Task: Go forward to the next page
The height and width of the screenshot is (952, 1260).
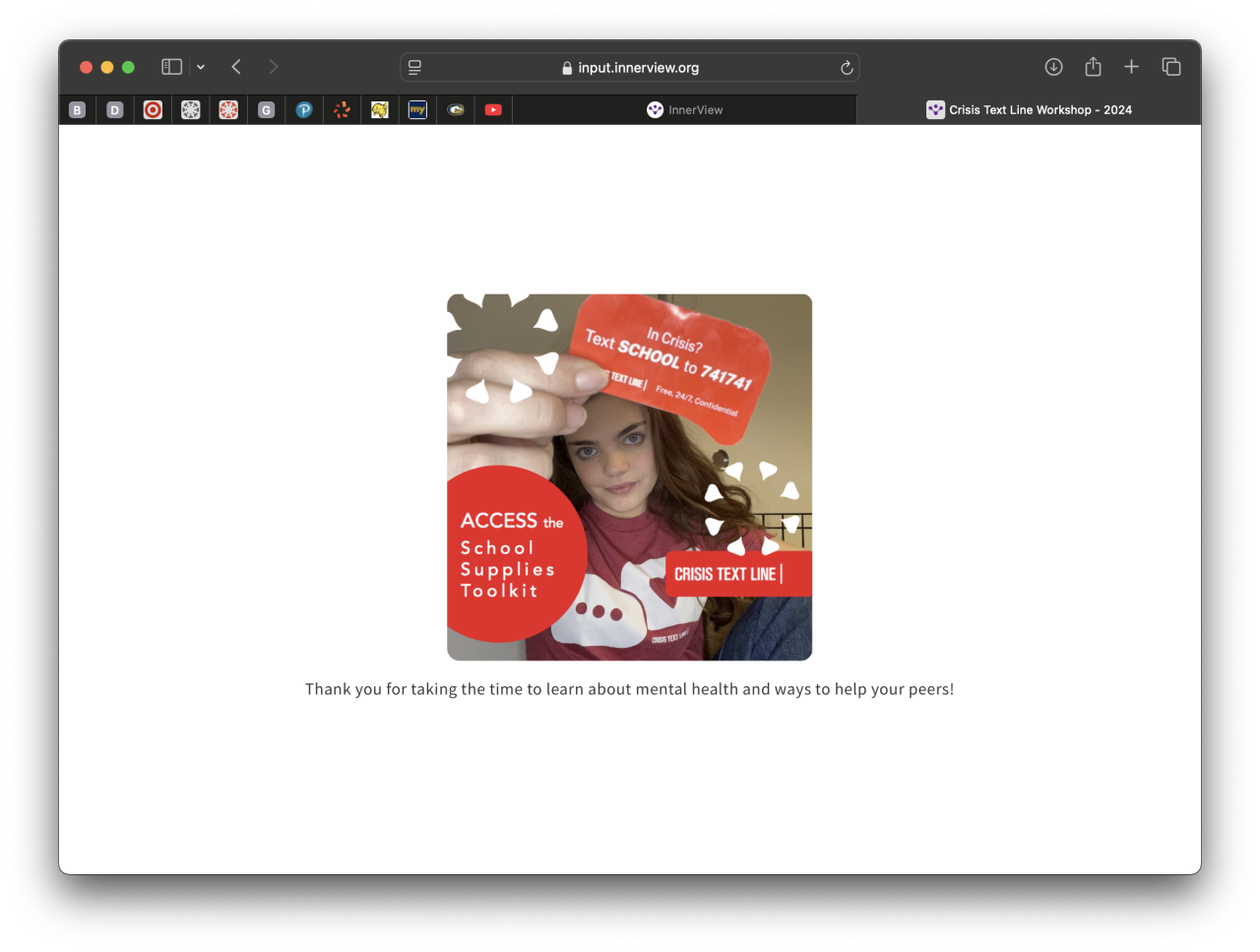Action: [274, 67]
